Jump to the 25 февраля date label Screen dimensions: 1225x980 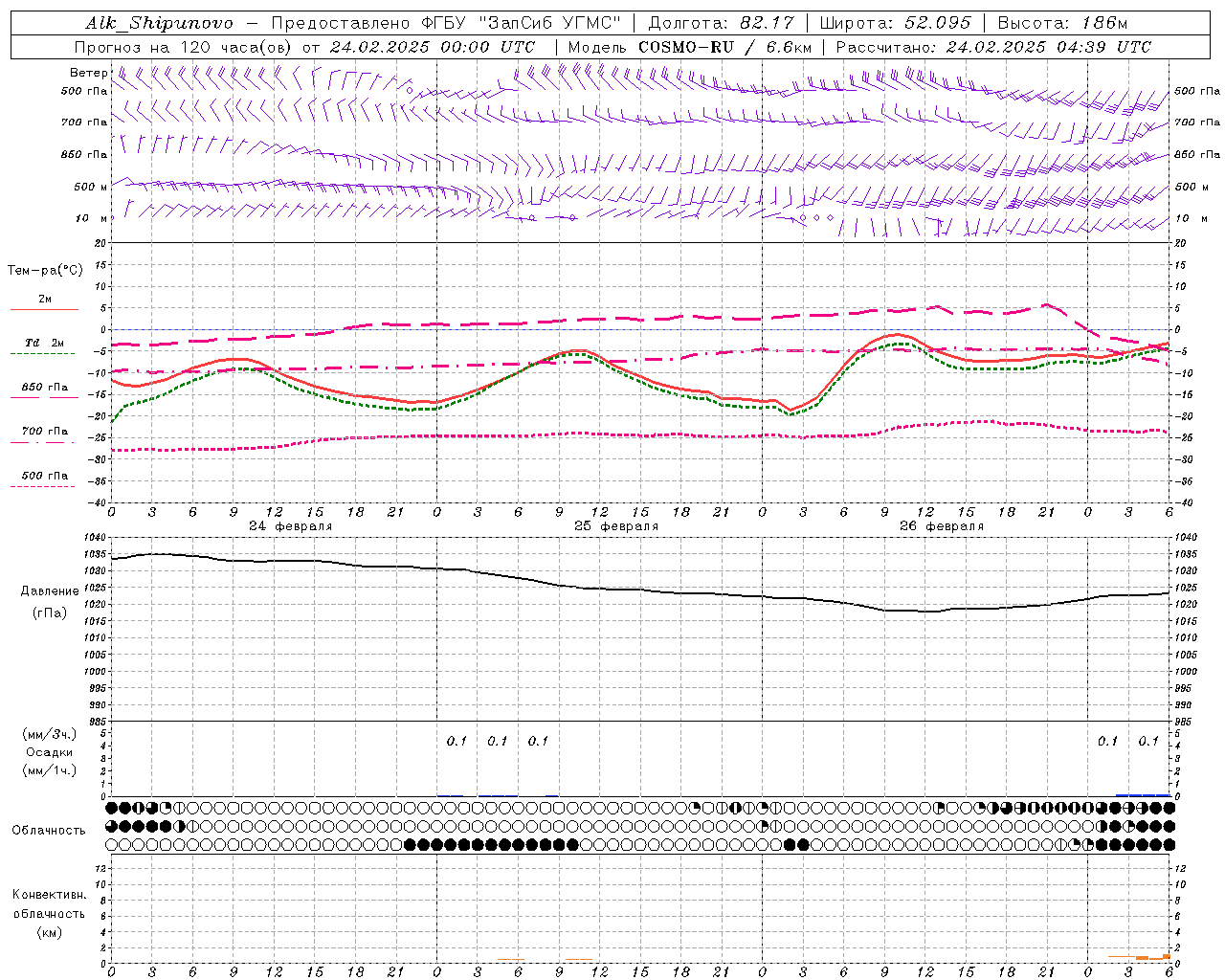point(615,526)
